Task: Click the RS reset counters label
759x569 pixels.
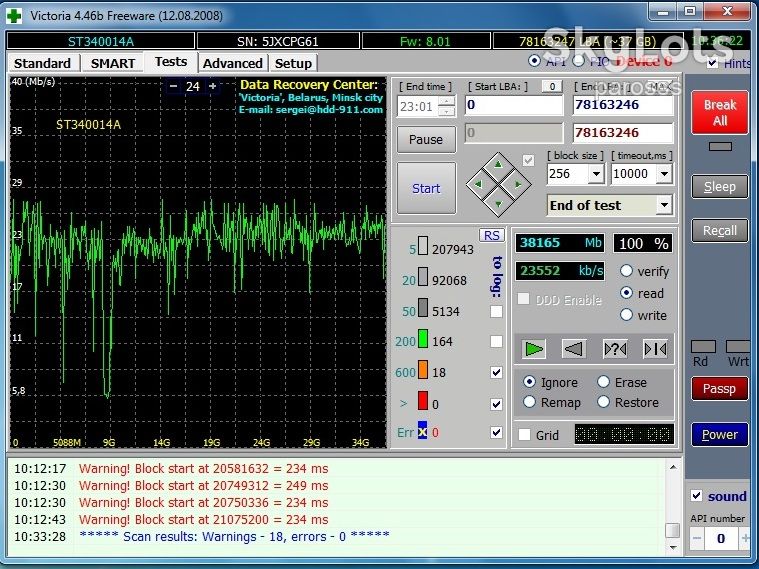Action: click(x=491, y=235)
